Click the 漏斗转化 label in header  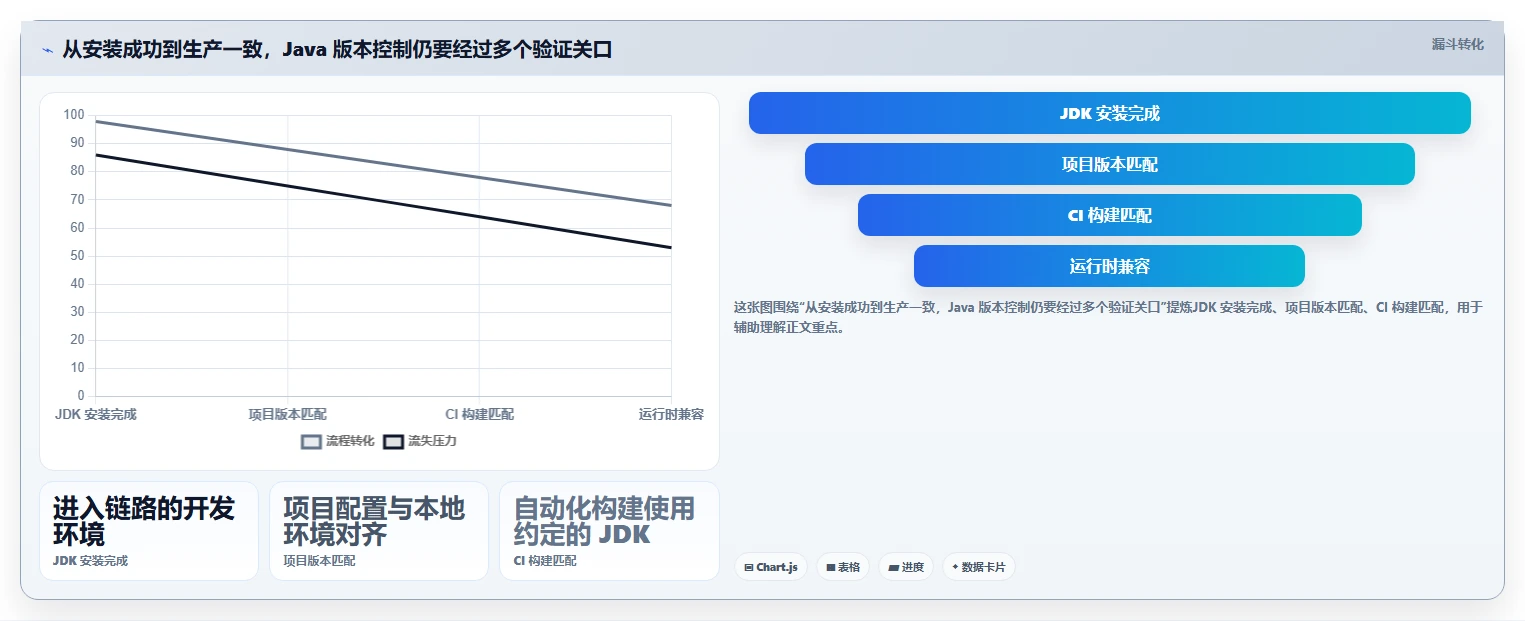point(1457,44)
